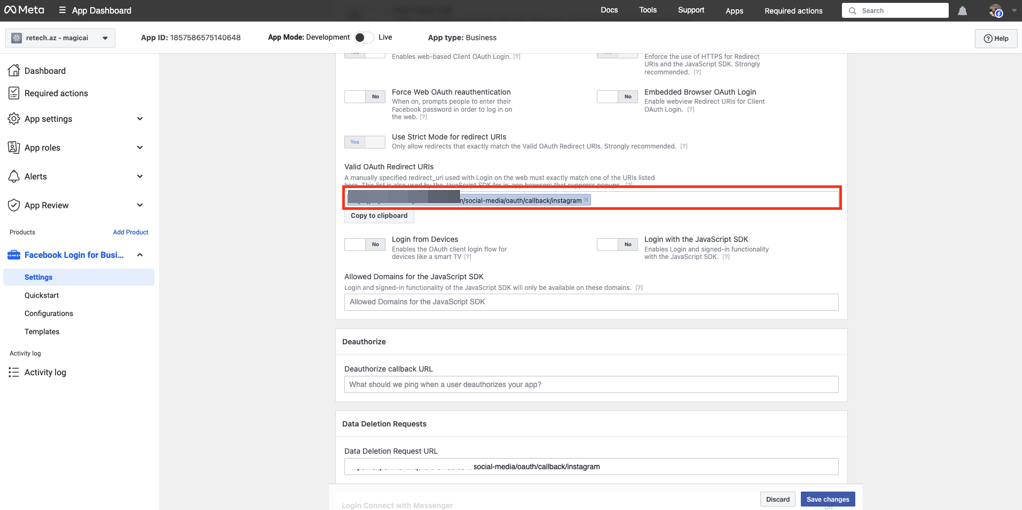The image size is (1022, 510).
Task: Click the Deauthorize callback URL field
Action: (x=591, y=384)
